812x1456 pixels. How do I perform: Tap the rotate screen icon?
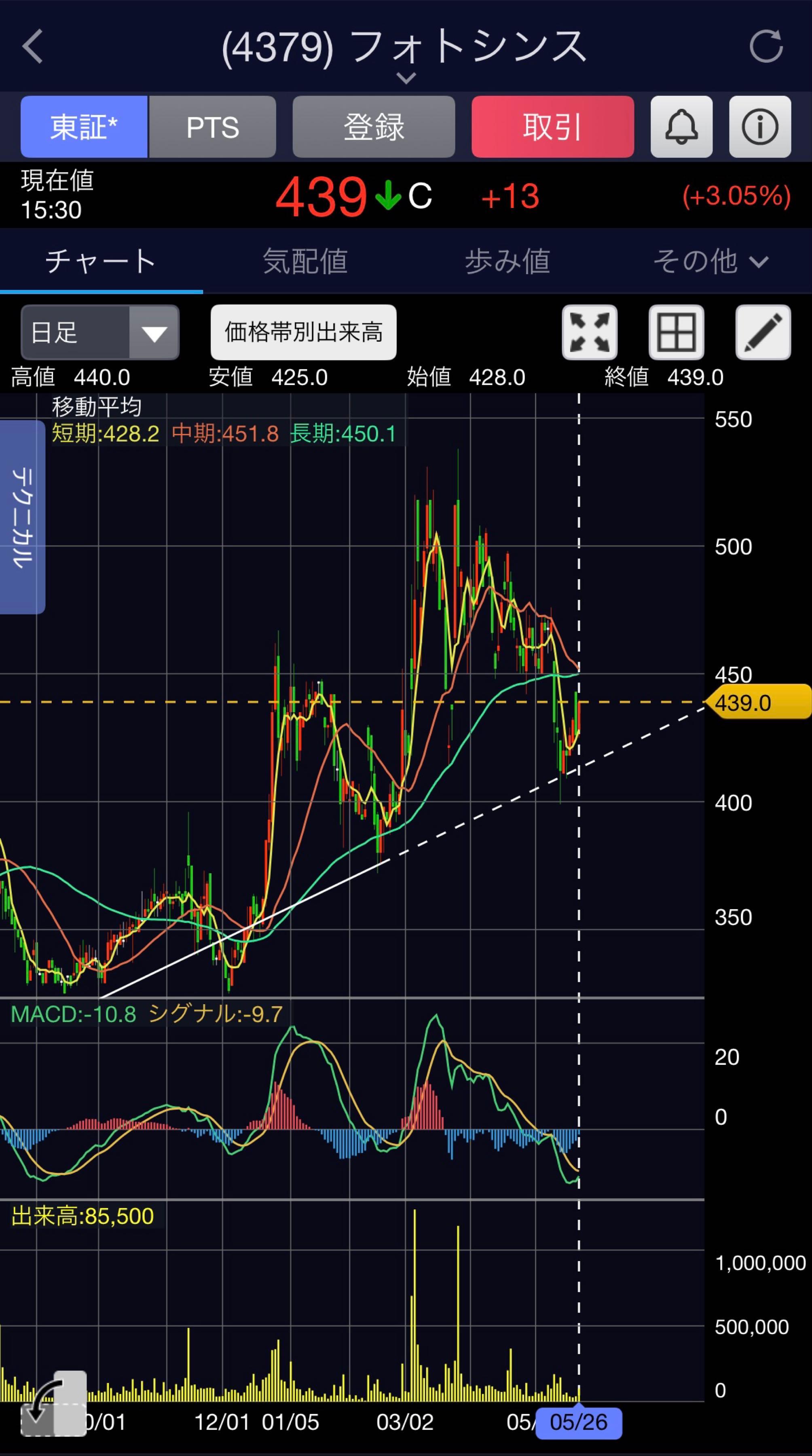(54, 1403)
